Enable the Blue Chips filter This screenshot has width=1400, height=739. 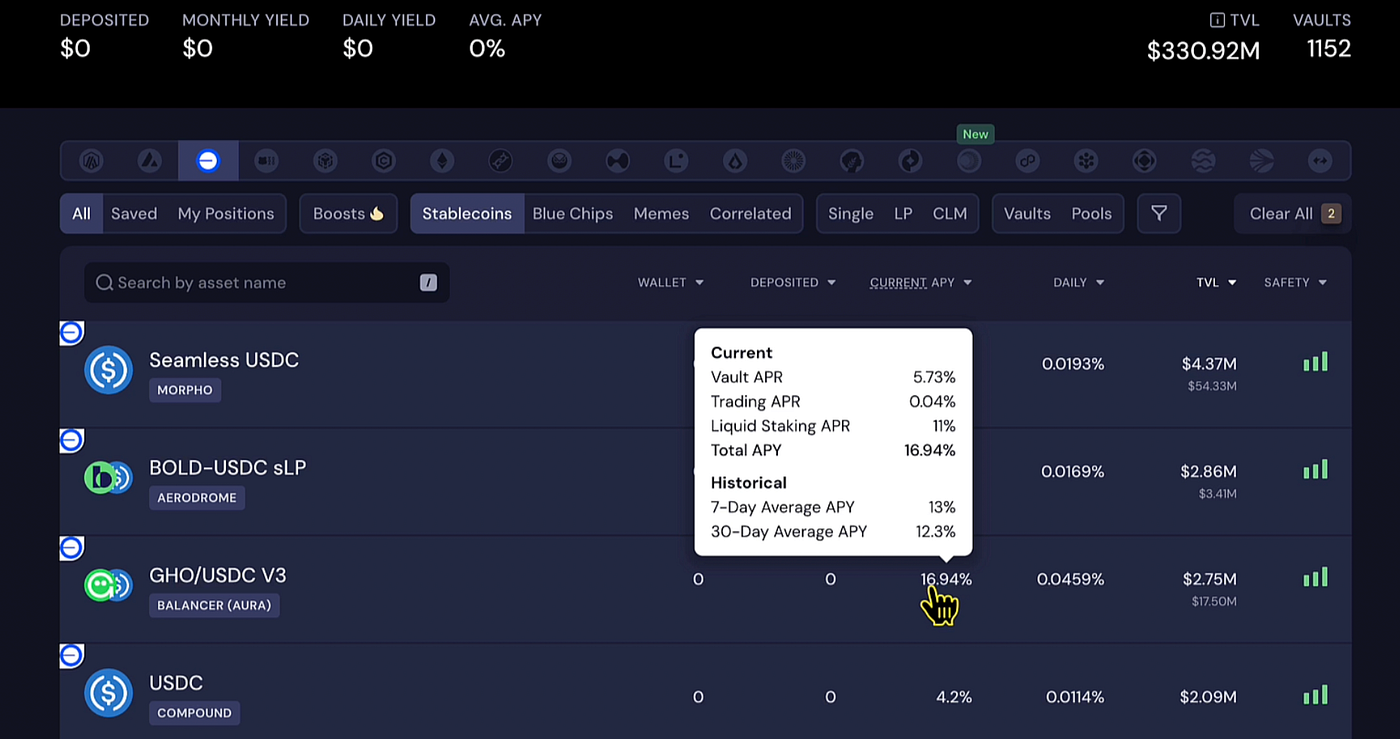pos(573,213)
